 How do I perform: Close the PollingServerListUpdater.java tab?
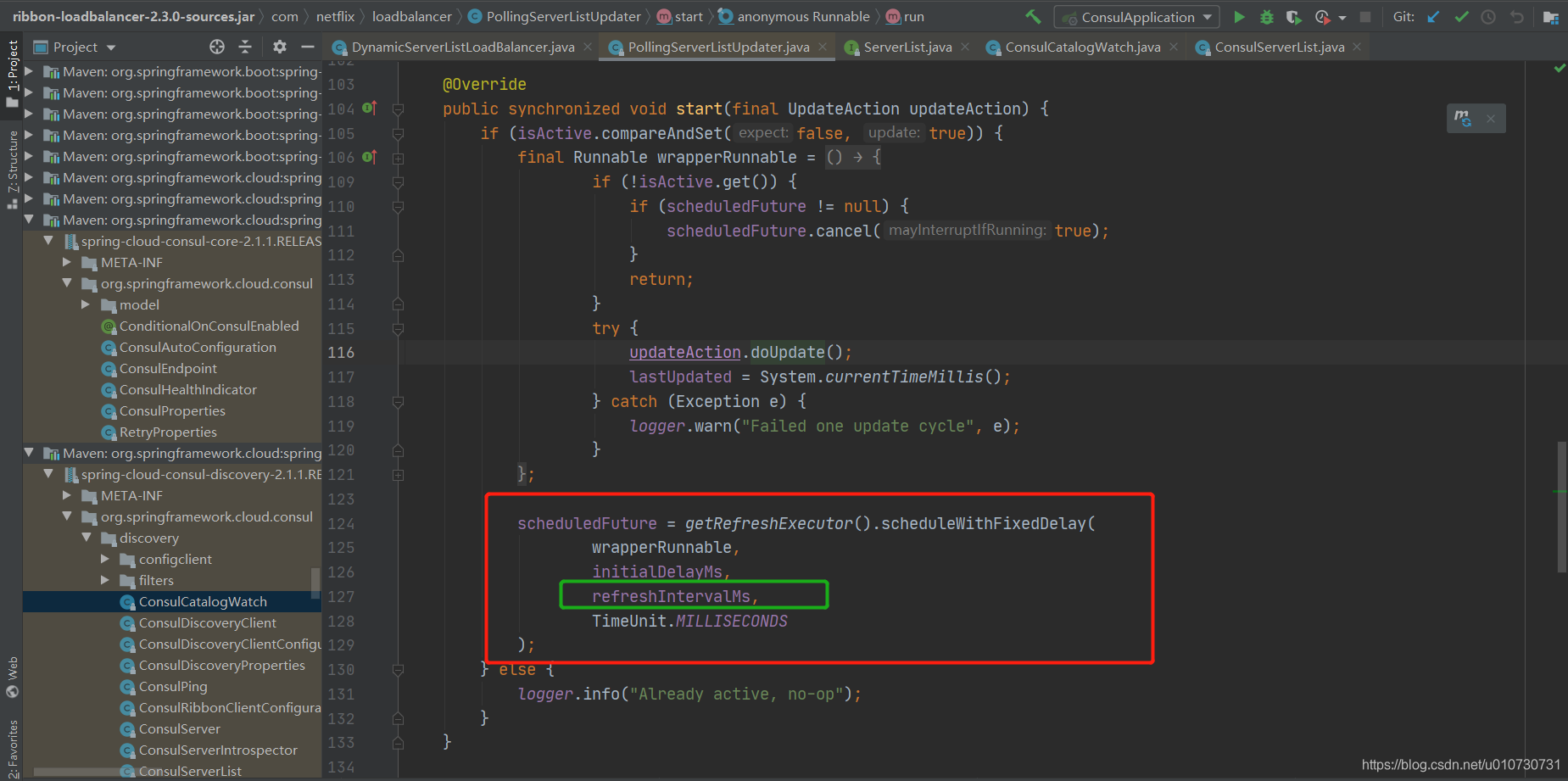click(x=823, y=47)
